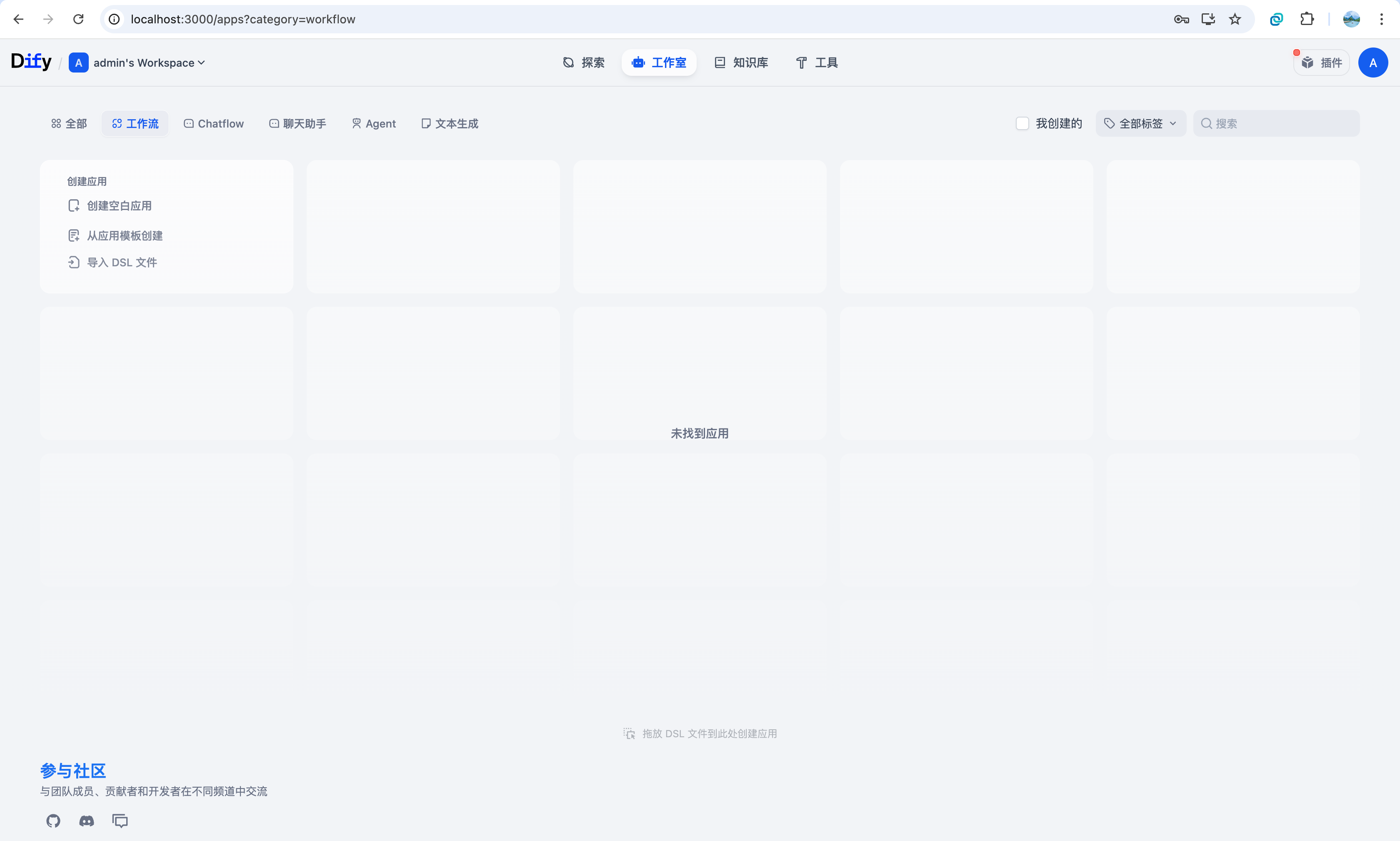The height and width of the screenshot is (841, 1400).
Task: Open the GitHub community icon
Action: point(53,821)
